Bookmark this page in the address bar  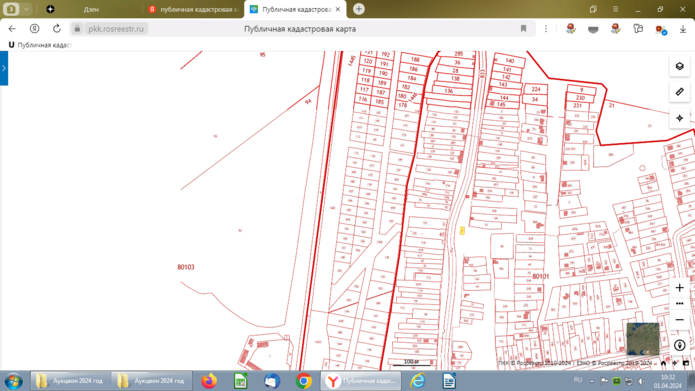point(523,29)
